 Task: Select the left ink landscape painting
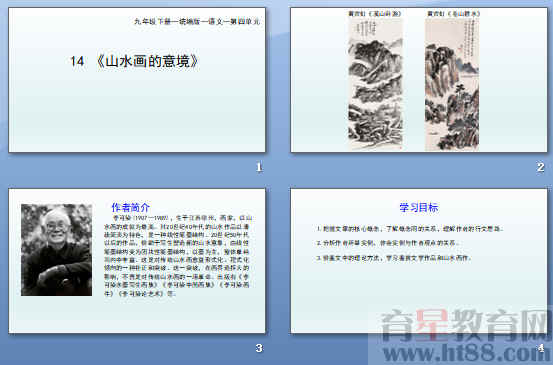pos(375,84)
